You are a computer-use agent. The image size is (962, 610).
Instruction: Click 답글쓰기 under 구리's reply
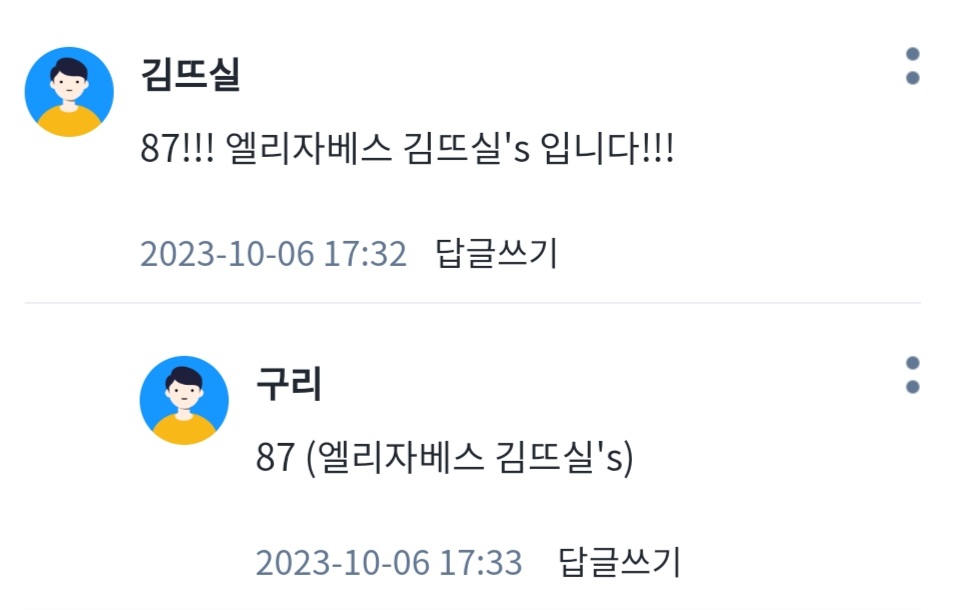619,562
